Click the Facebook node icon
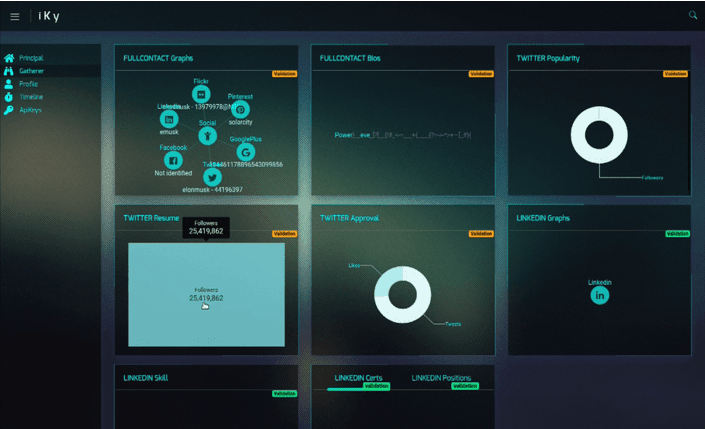The width and height of the screenshot is (705, 429). tap(173, 160)
